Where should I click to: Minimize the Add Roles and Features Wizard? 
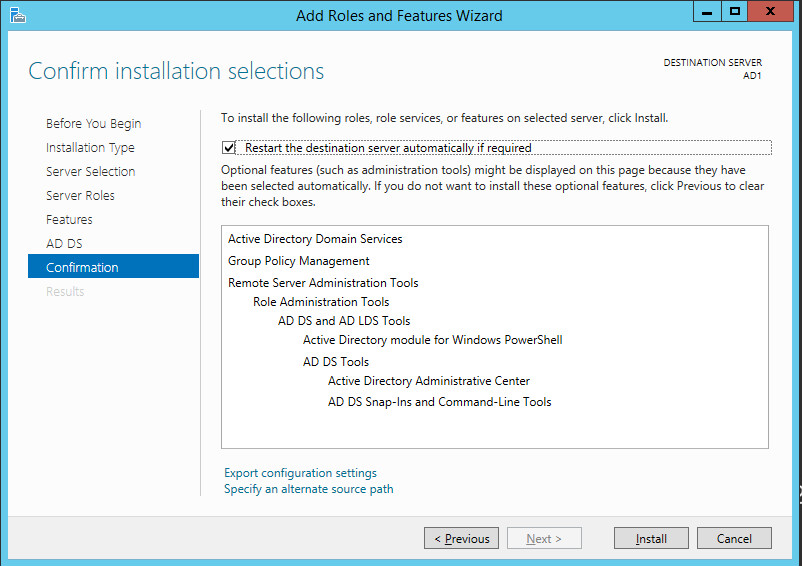[x=707, y=11]
